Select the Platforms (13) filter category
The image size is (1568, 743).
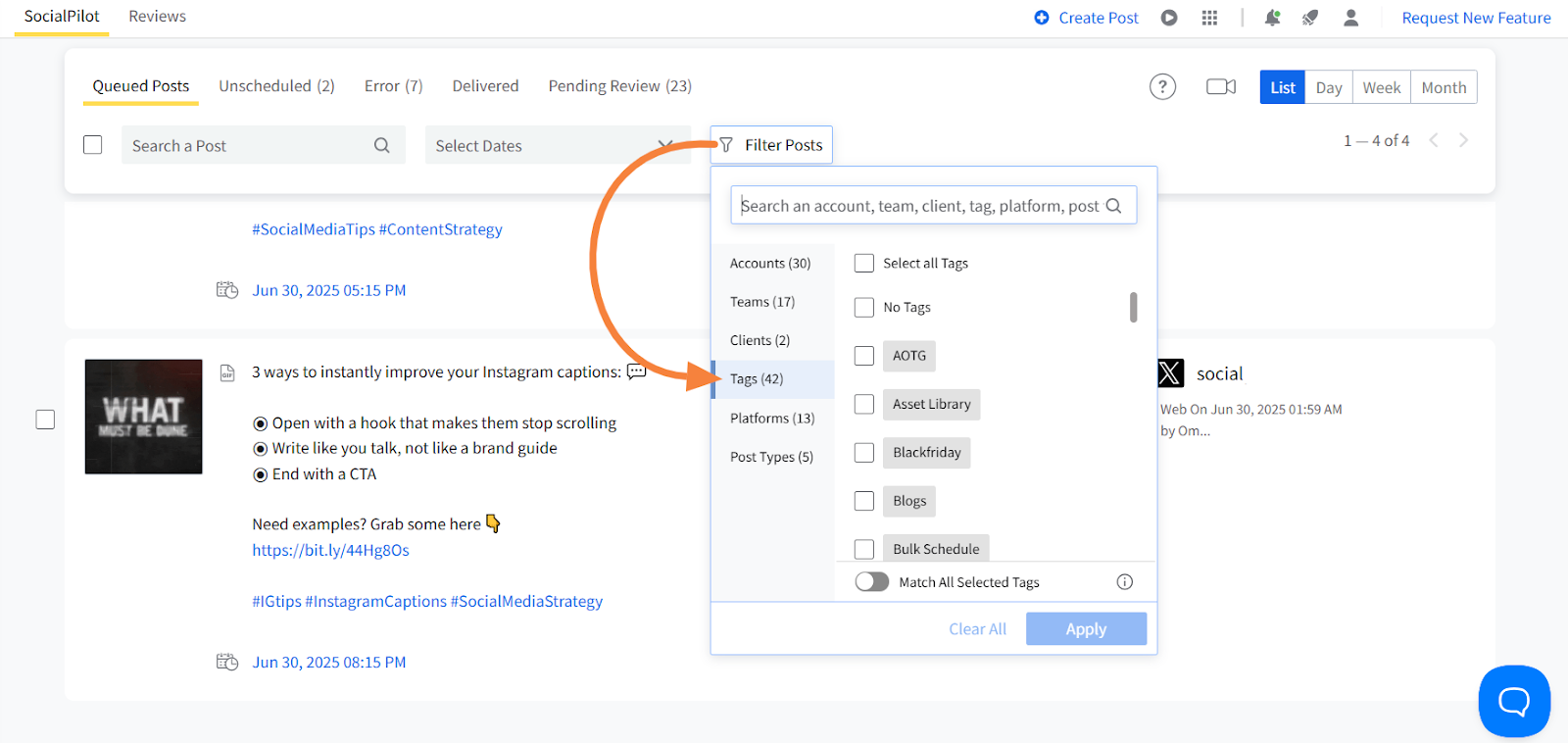772,419
